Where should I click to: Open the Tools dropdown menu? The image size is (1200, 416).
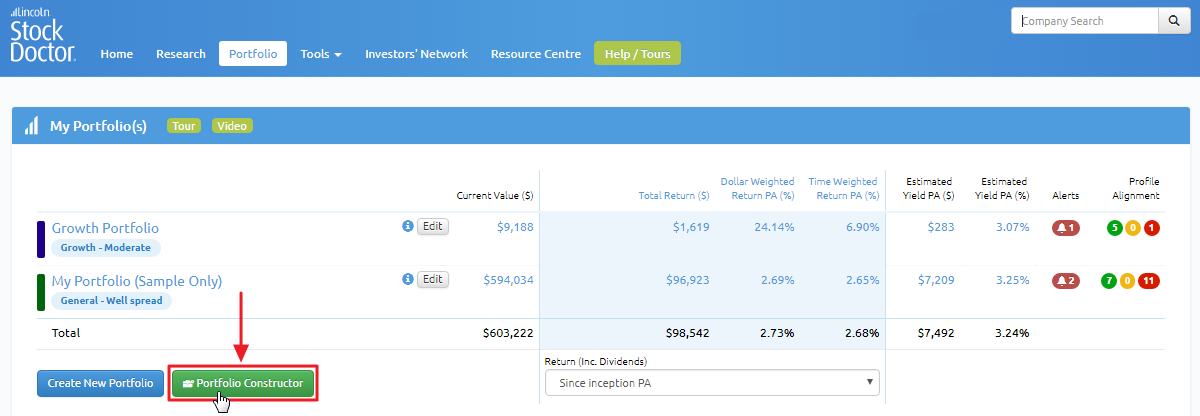click(321, 54)
